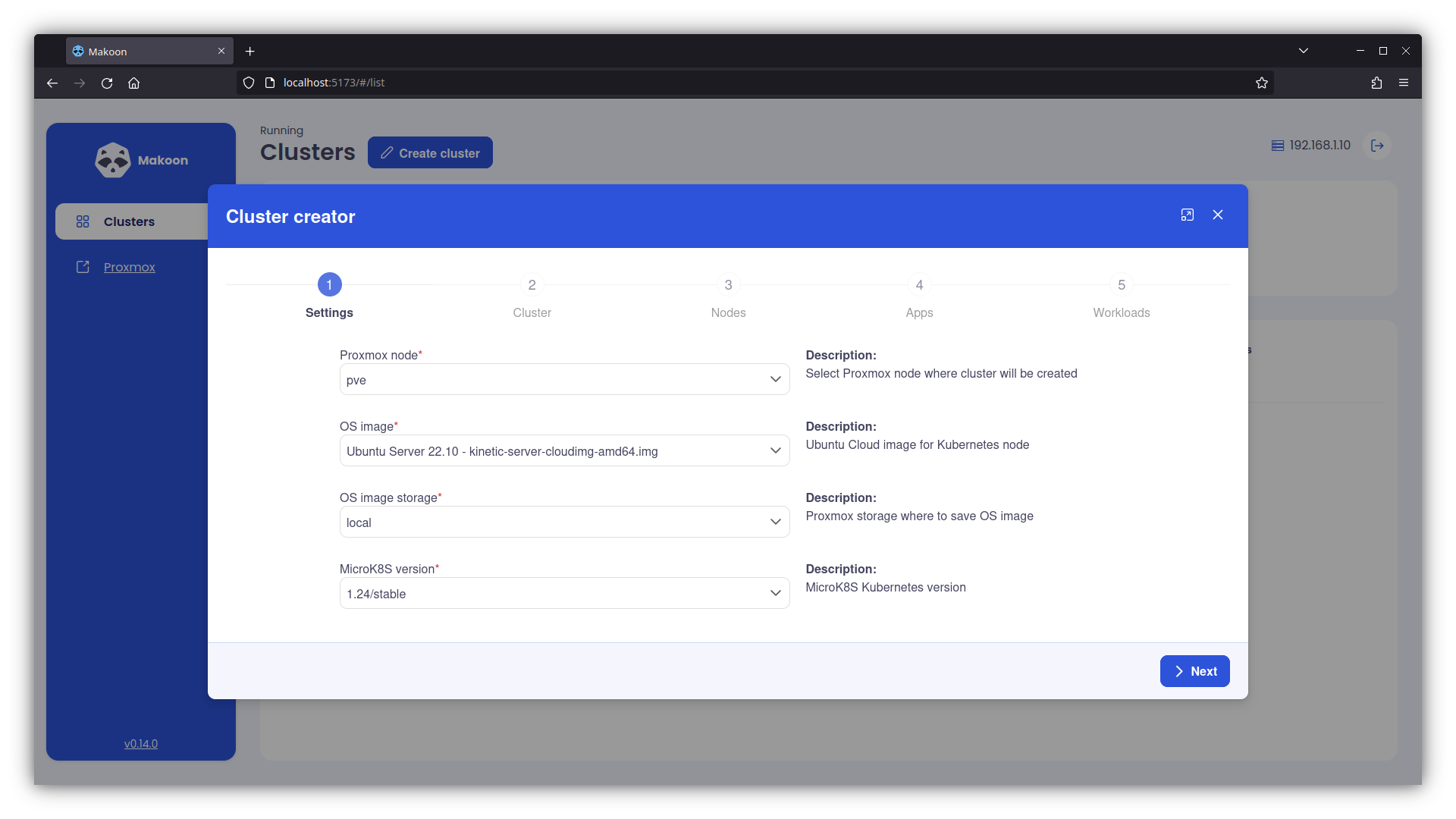Go to step 2 Cluster in the wizard
The height and width of the screenshot is (819, 1456).
pyautogui.click(x=532, y=285)
